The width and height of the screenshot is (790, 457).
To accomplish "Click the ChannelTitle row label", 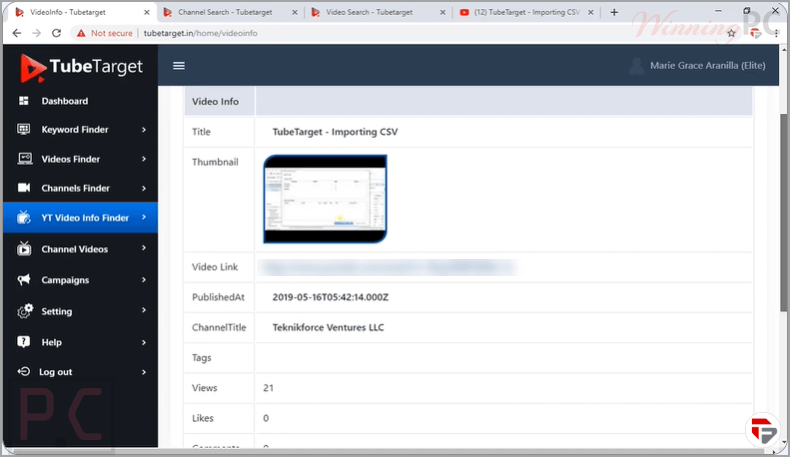I will 219,328.
